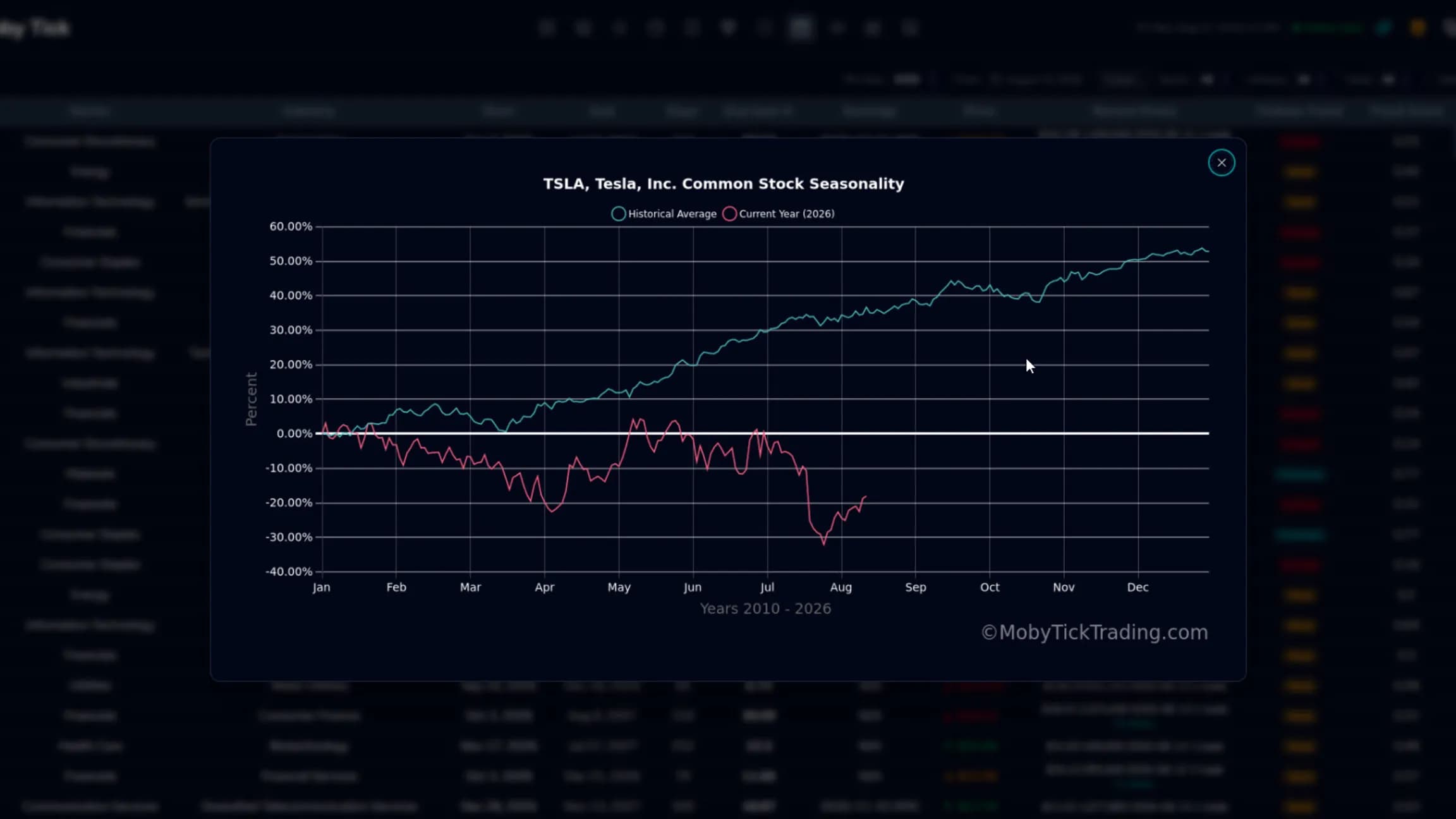
Task: Click the 'May' x-axis label
Action: [619, 587]
